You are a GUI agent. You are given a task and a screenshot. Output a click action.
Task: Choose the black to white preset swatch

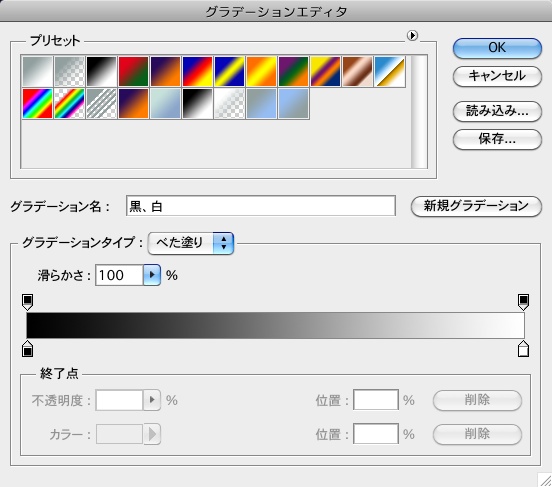pyautogui.click(x=101, y=71)
